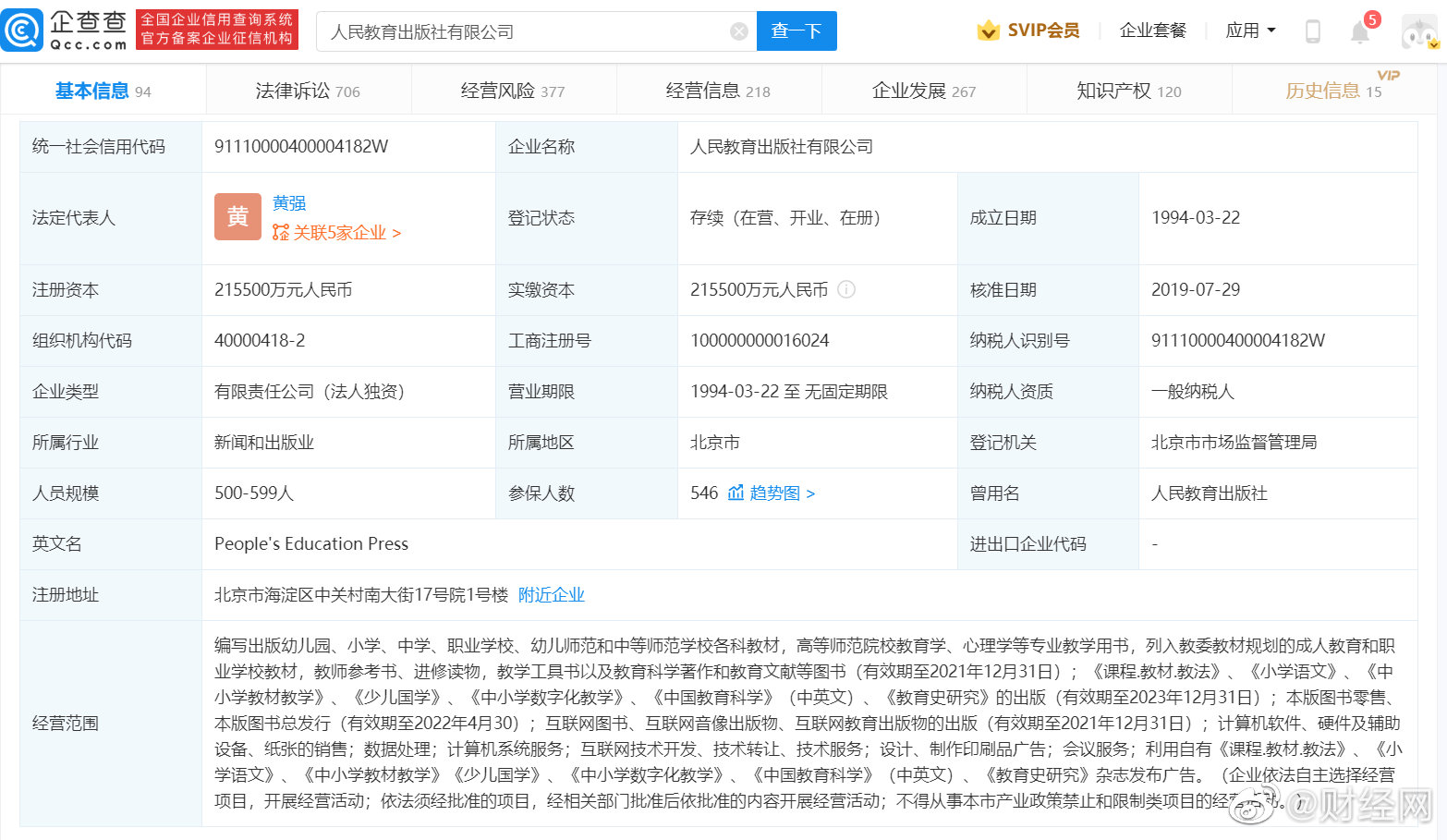Click registration number 100000000016024

760,340
